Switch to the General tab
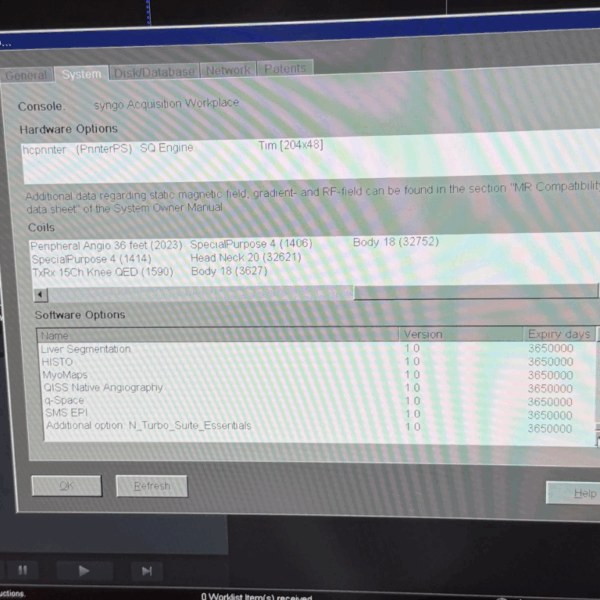The image size is (600, 600). point(26,75)
